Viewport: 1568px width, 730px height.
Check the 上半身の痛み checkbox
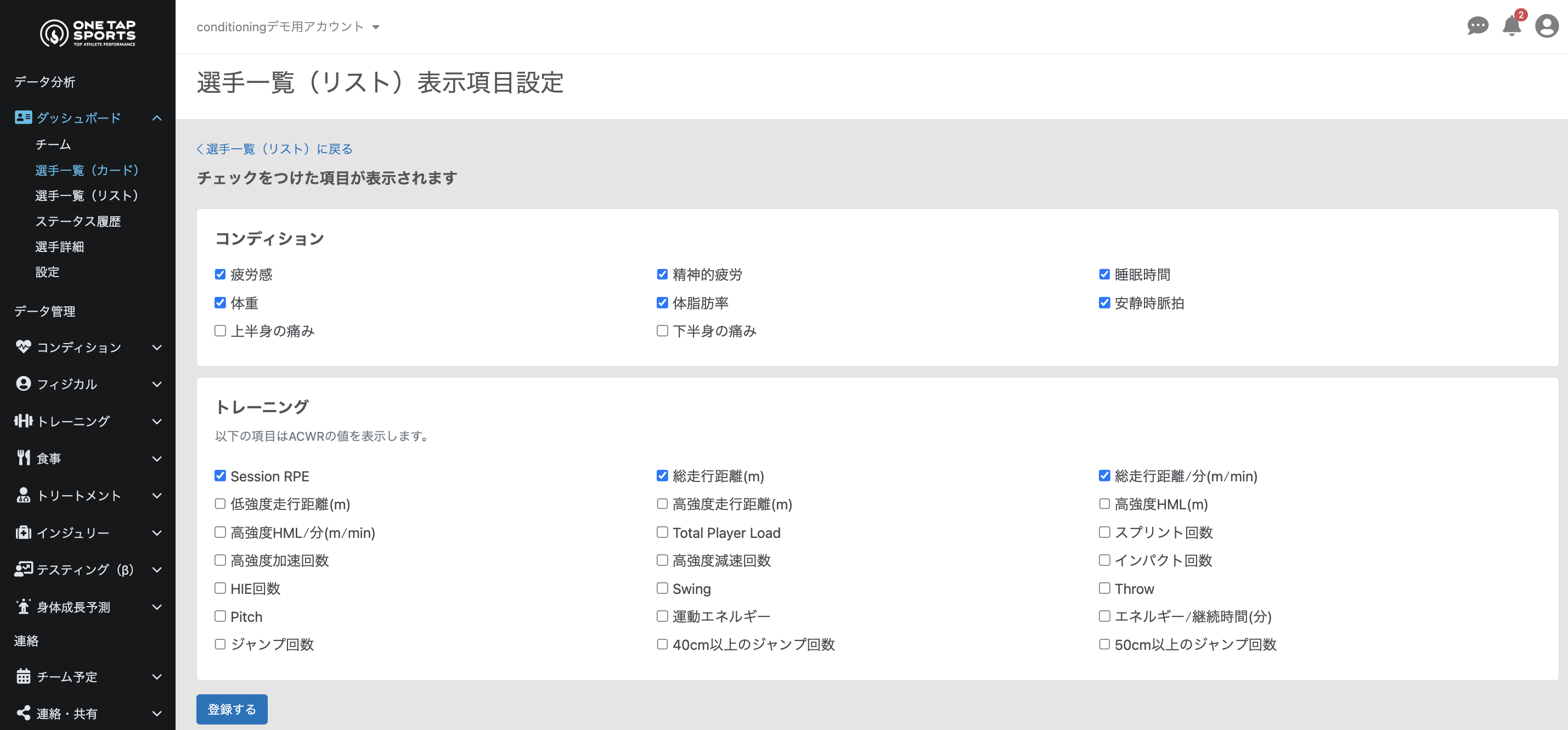point(221,330)
